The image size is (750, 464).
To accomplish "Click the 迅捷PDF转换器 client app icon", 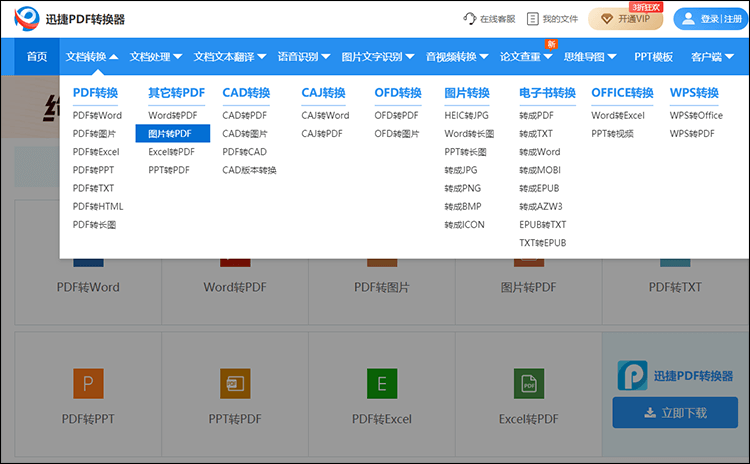I will (x=632, y=376).
